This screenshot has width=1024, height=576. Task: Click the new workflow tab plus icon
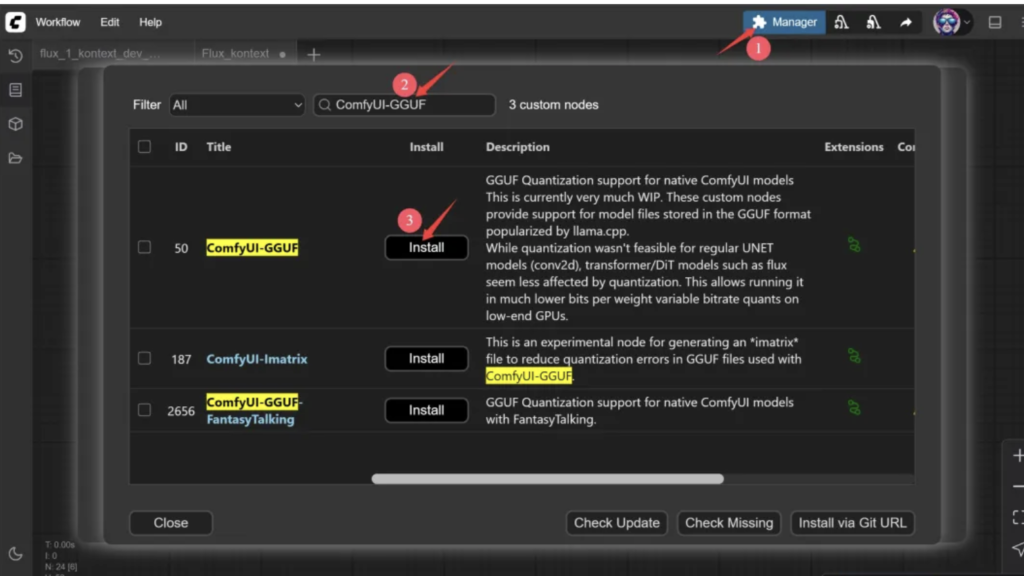pyautogui.click(x=313, y=54)
